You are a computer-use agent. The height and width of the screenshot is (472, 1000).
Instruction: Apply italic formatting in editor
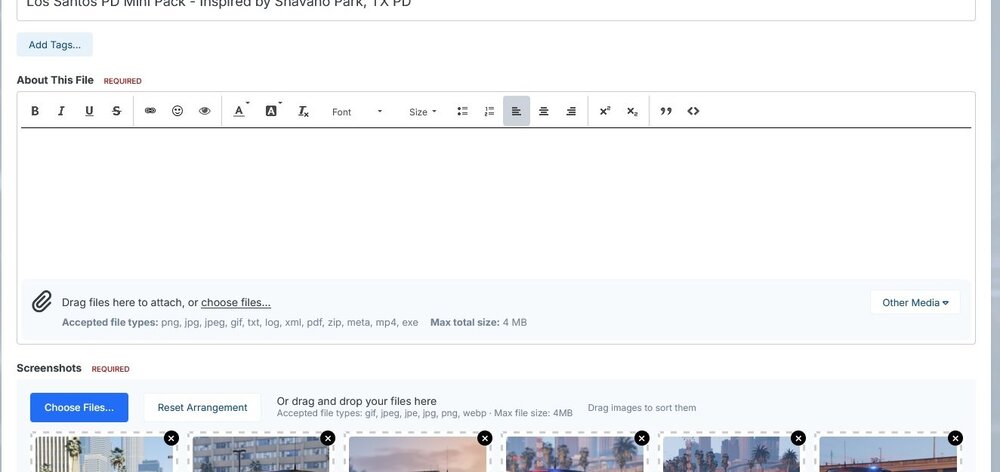point(61,111)
